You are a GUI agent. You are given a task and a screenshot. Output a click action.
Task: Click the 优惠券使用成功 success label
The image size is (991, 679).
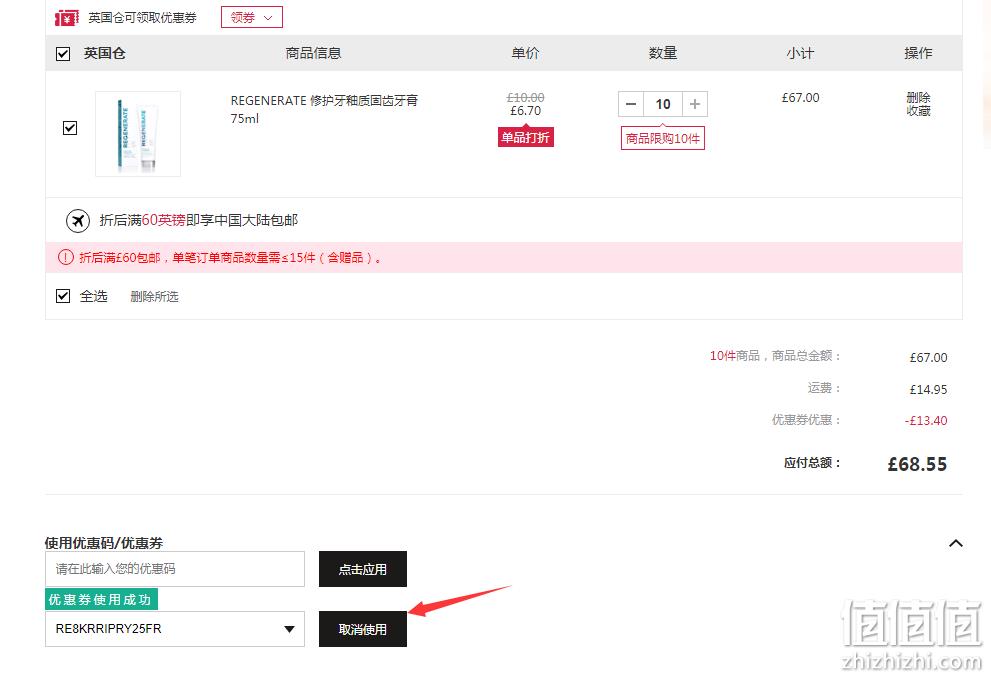[101, 599]
